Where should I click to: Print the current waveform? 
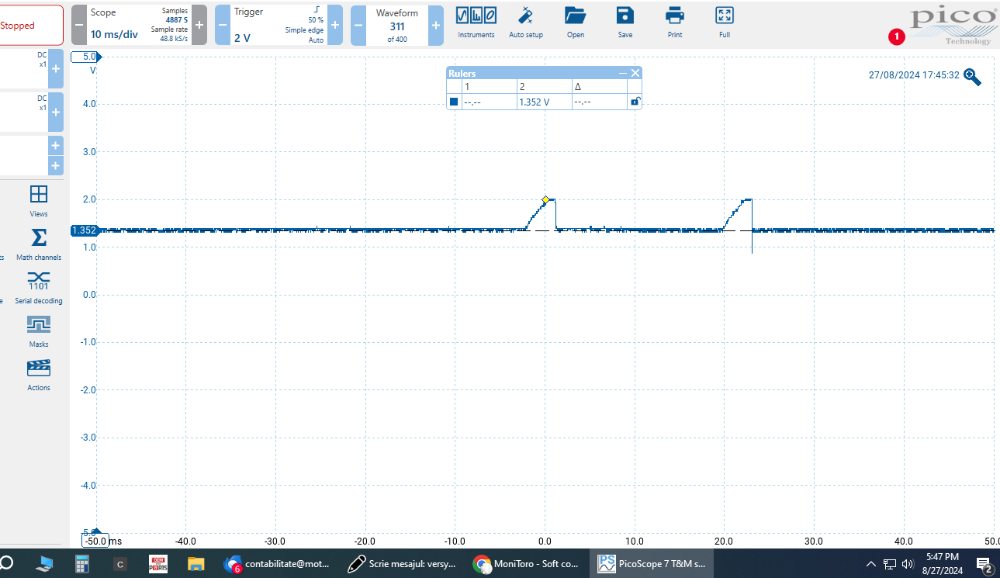pos(675,20)
